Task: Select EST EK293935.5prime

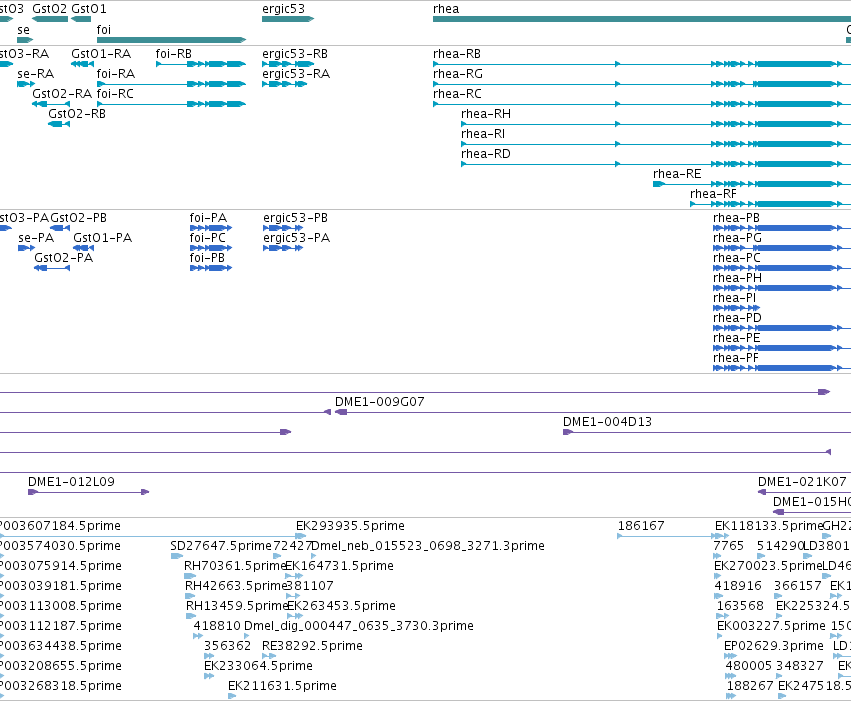Action: [x=301, y=536]
